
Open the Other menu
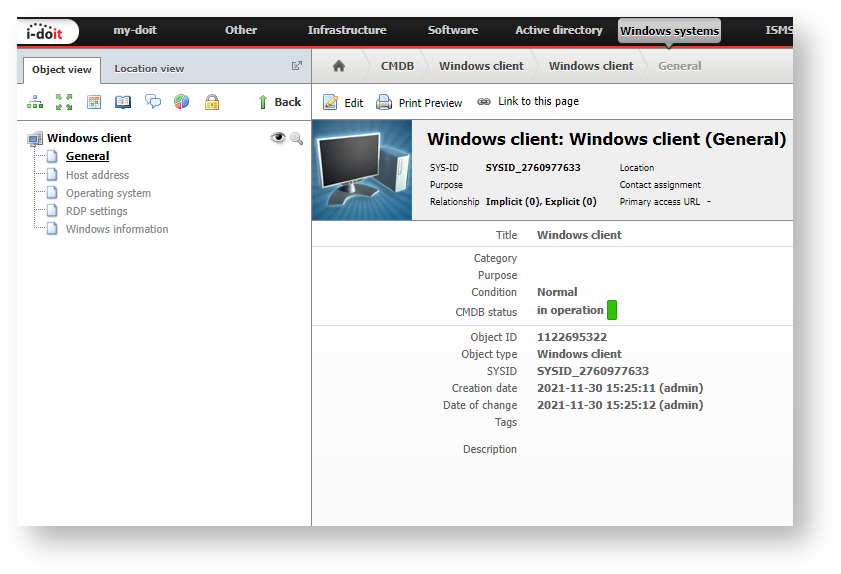pyautogui.click(x=241, y=30)
